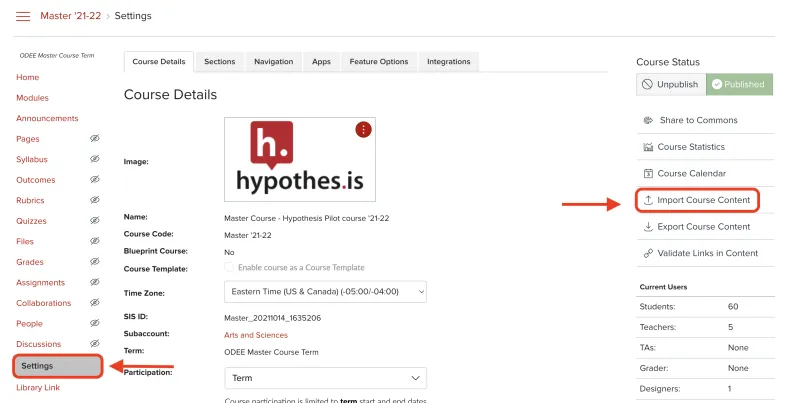
Task: Click the Unpublish button
Action: tap(671, 84)
